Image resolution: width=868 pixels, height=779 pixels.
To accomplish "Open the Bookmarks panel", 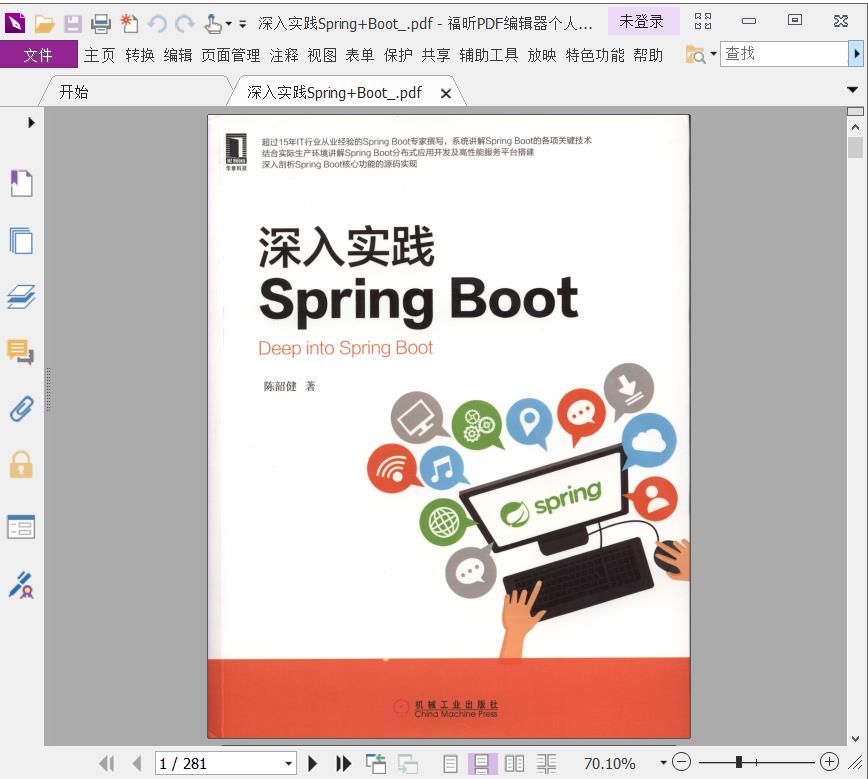I will click(22, 183).
